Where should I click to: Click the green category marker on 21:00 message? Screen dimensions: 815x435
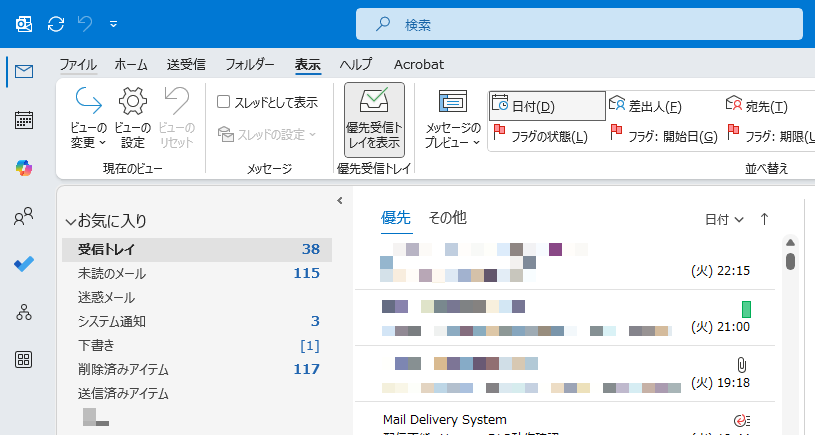746,309
